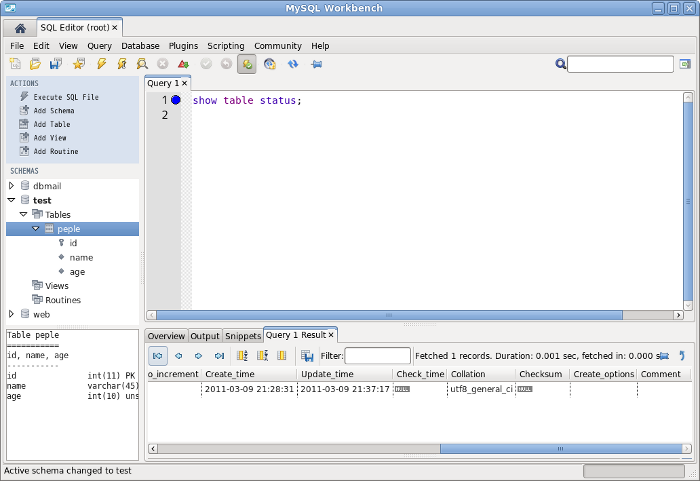This screenshot has width=700, height=481.
Task: Click the grayed-out stop query icon
Action: 162,64
